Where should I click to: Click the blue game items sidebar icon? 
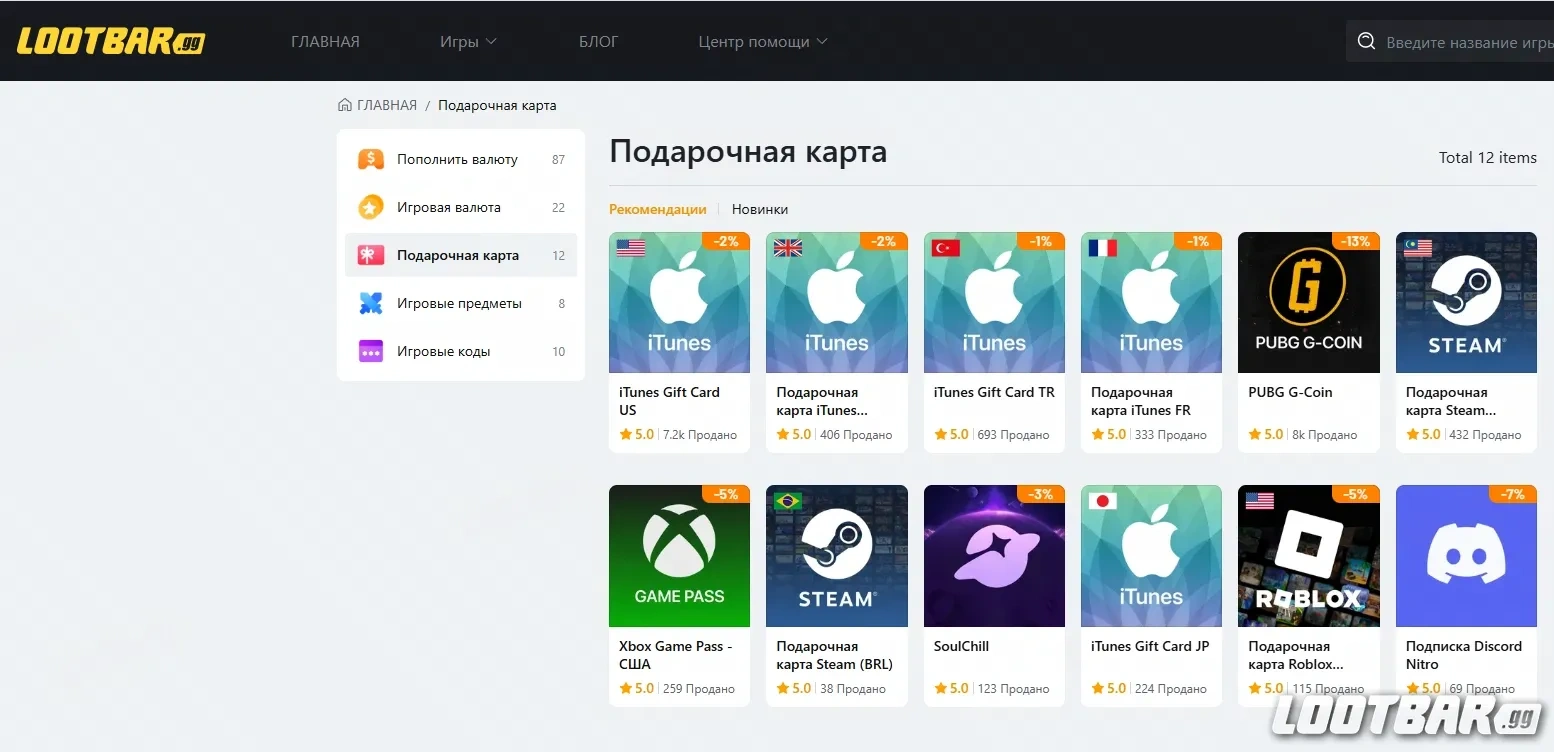(371, 303)
